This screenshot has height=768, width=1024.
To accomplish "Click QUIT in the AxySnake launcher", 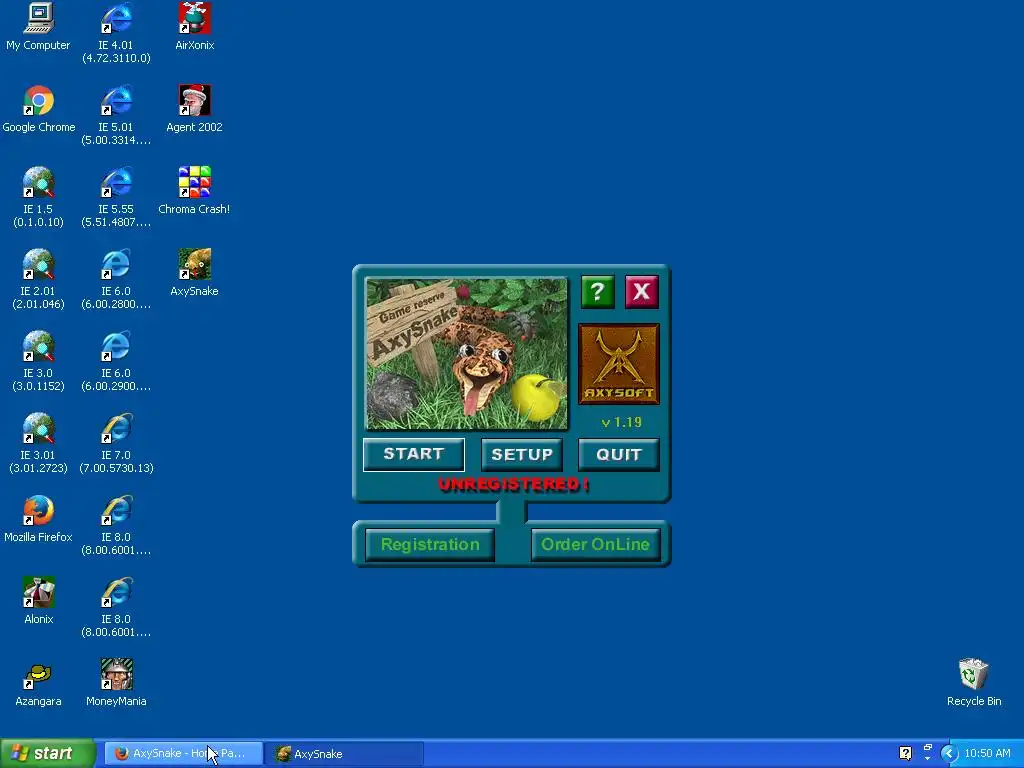I will point(618,455).
